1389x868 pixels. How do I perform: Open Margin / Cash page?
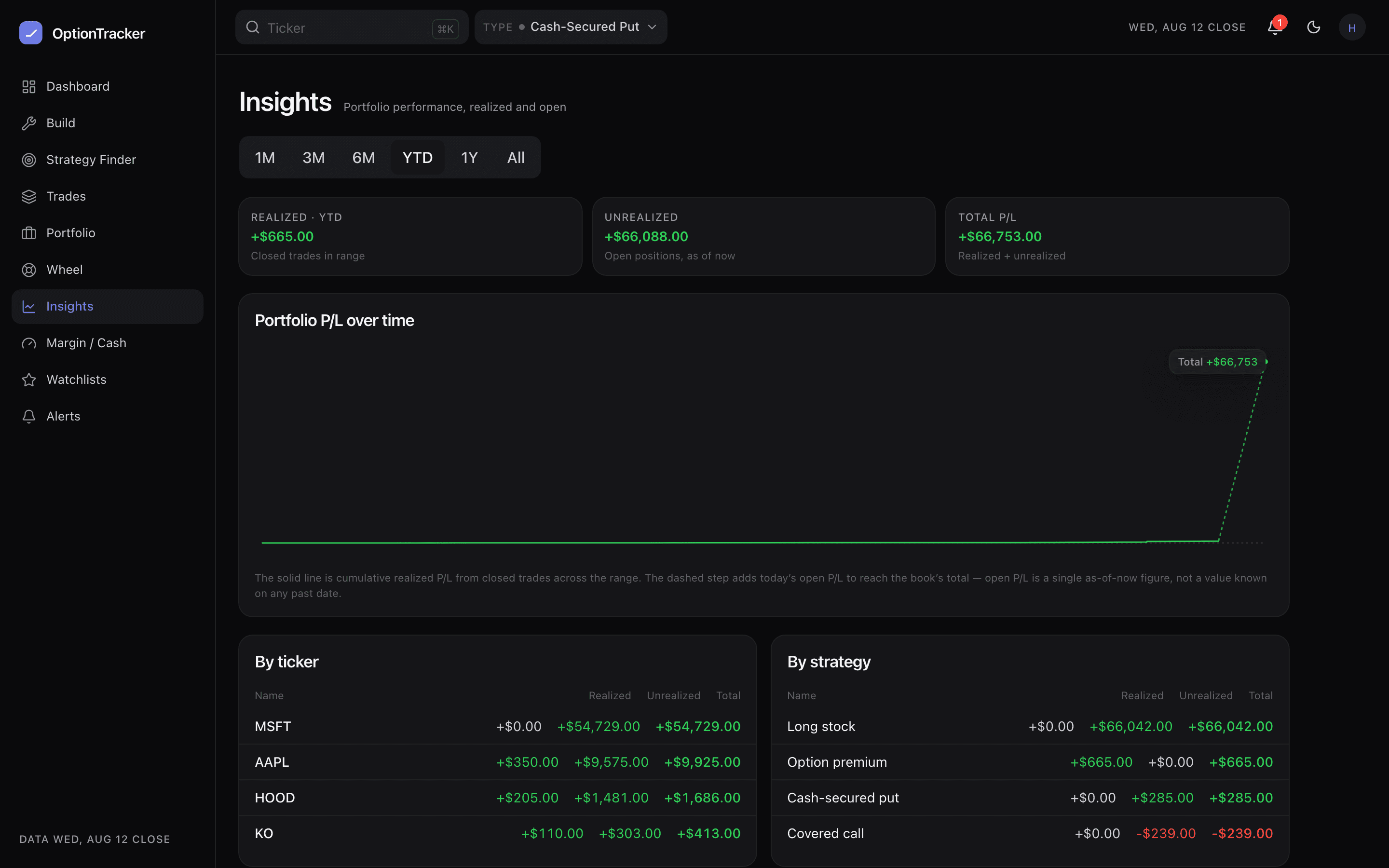pos(108,343)
